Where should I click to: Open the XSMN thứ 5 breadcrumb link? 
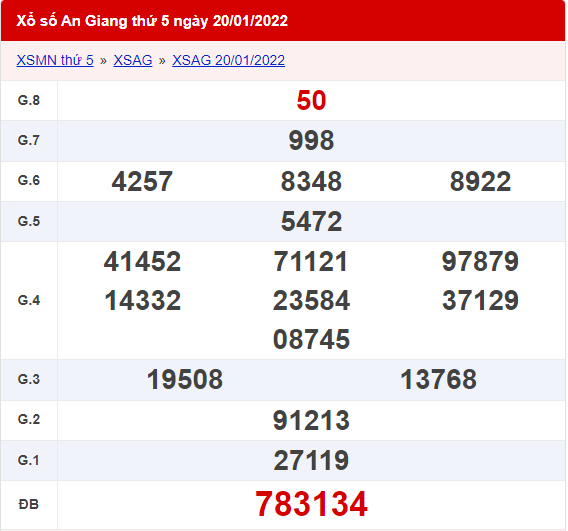(x=55, y=60)
